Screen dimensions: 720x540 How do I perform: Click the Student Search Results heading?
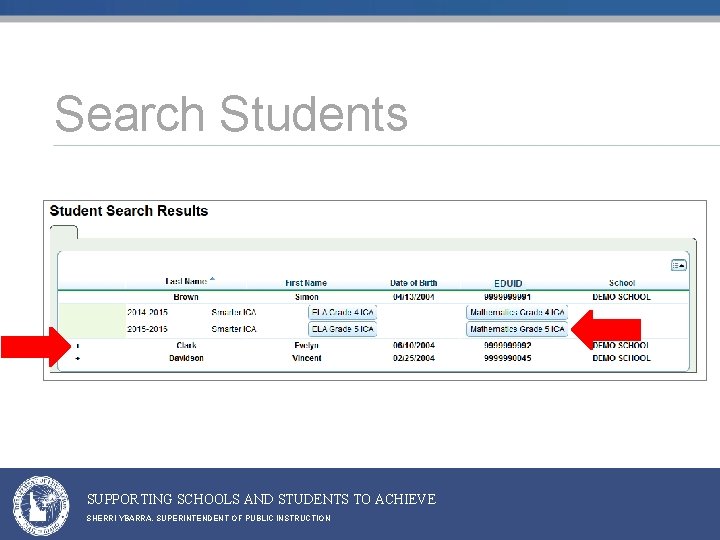coord(129,211)
